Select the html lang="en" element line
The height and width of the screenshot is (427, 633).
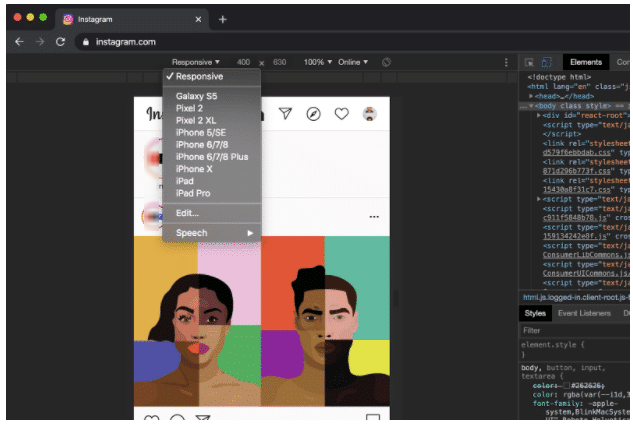(x=578, y=87)
